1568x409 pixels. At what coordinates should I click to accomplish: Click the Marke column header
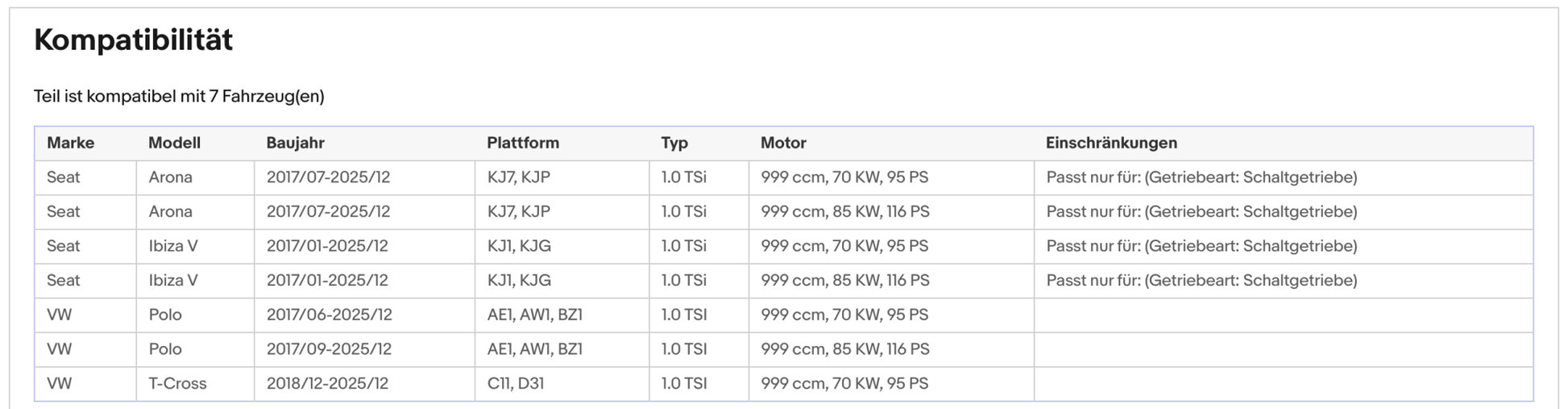(x=70, y=143)
